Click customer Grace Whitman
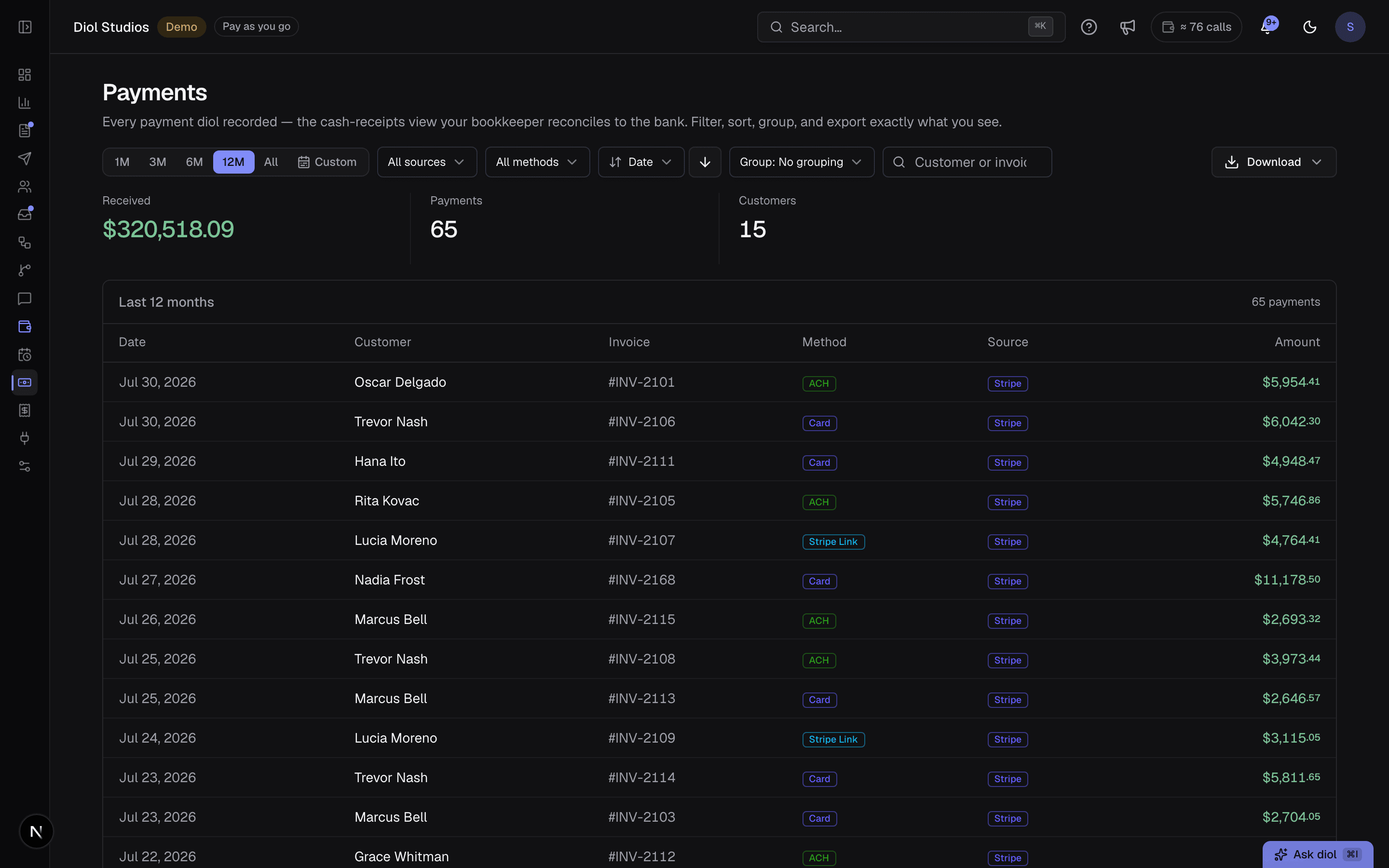Viewport: 1389px width, 868px height. (402, 857)
